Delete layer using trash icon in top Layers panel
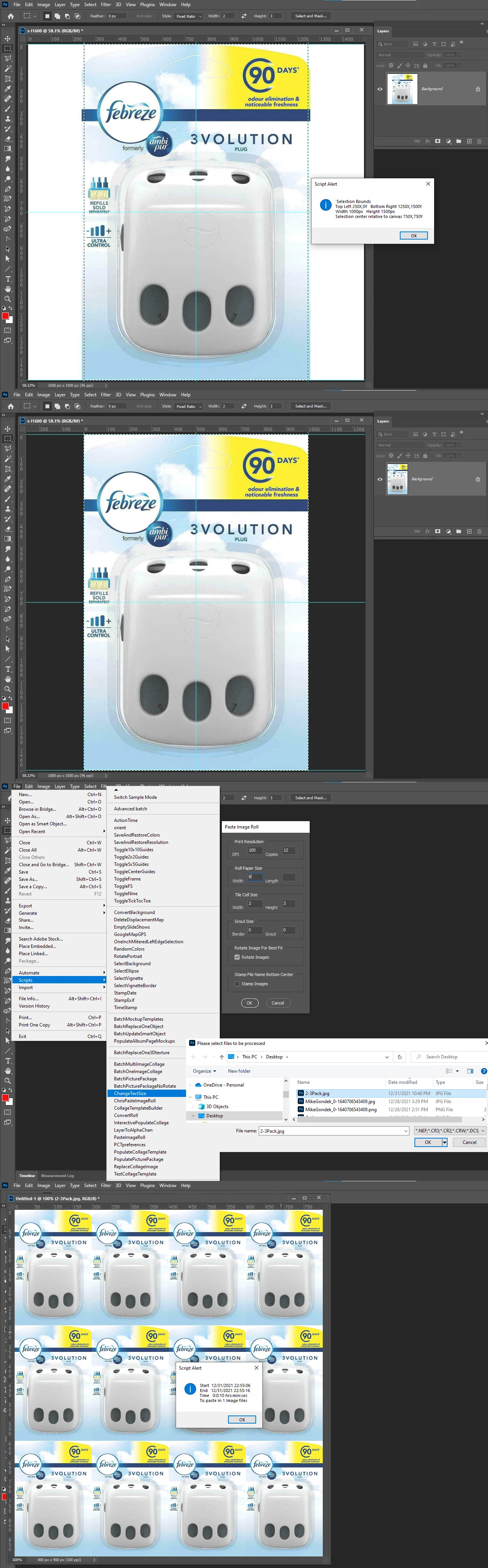This screenshot has width=488, height=1568. 480,141
